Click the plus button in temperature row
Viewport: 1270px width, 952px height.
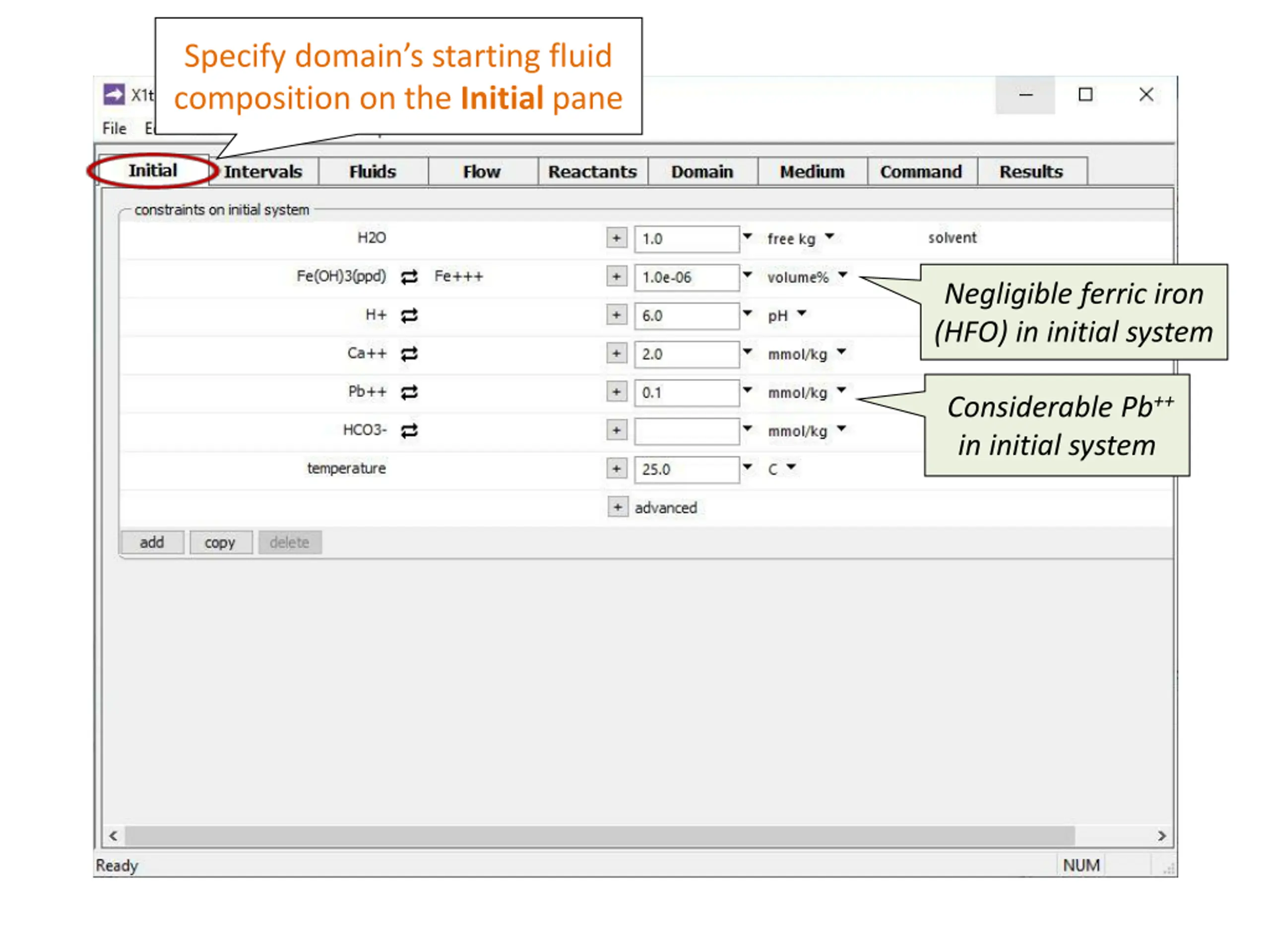pos(617,469)
